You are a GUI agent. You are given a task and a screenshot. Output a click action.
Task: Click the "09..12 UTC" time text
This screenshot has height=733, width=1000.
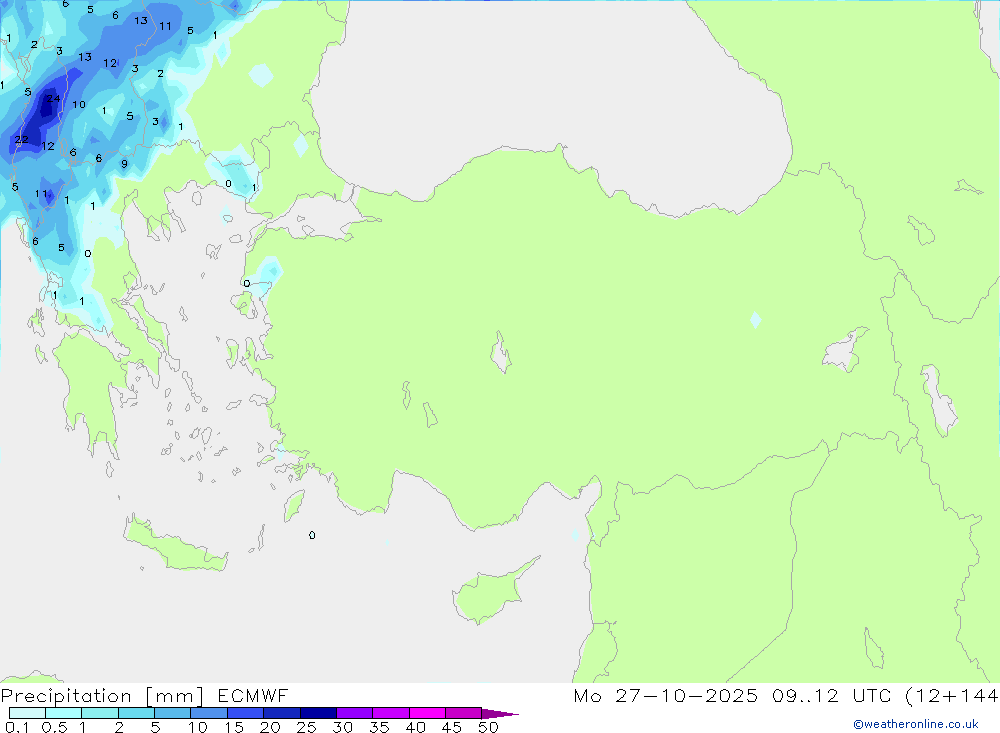(832, 695)
